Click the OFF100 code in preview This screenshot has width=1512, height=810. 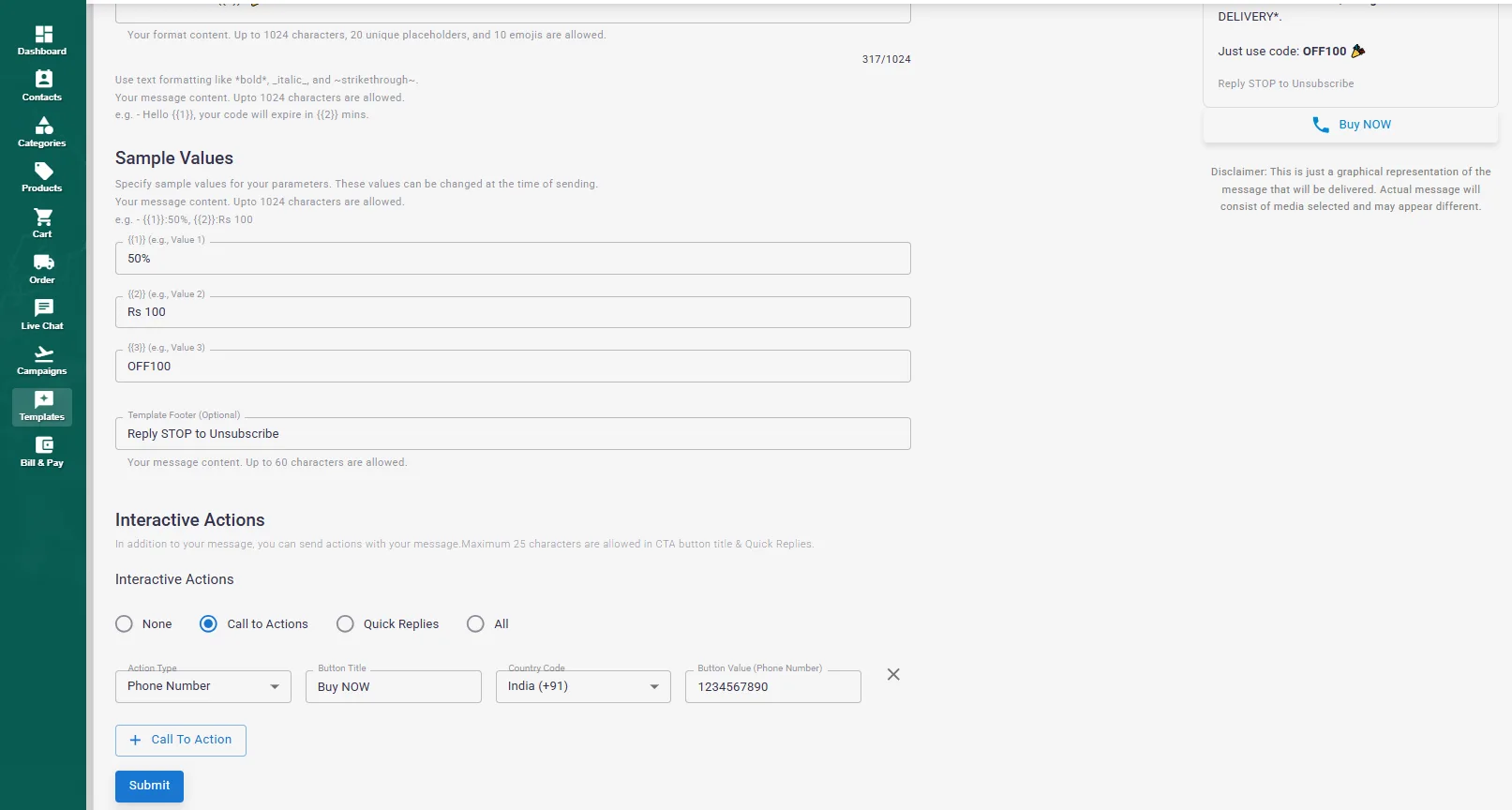(1325, 52)
